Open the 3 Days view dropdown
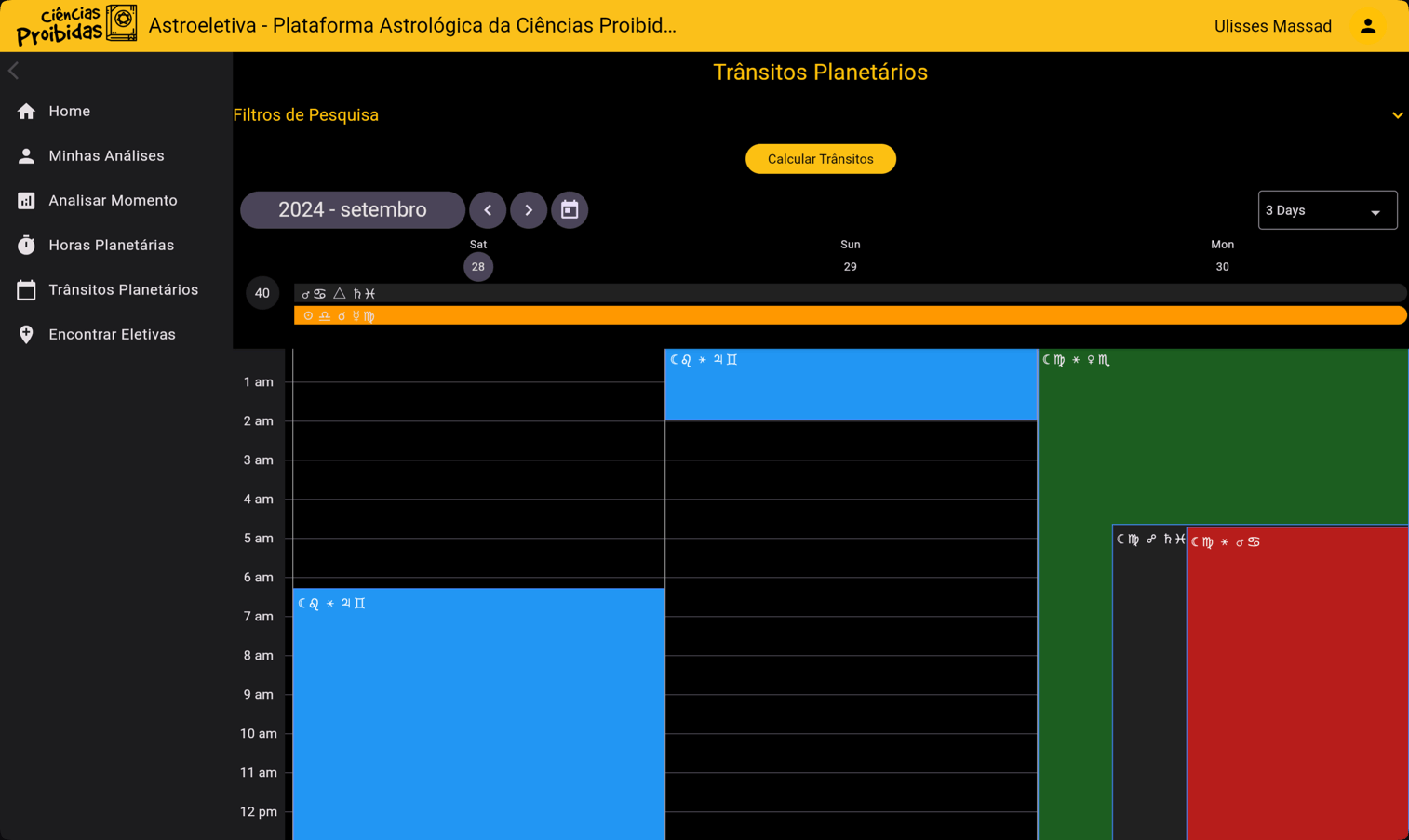Screen dimensions: 1409x840 (x=1326, y=210)
